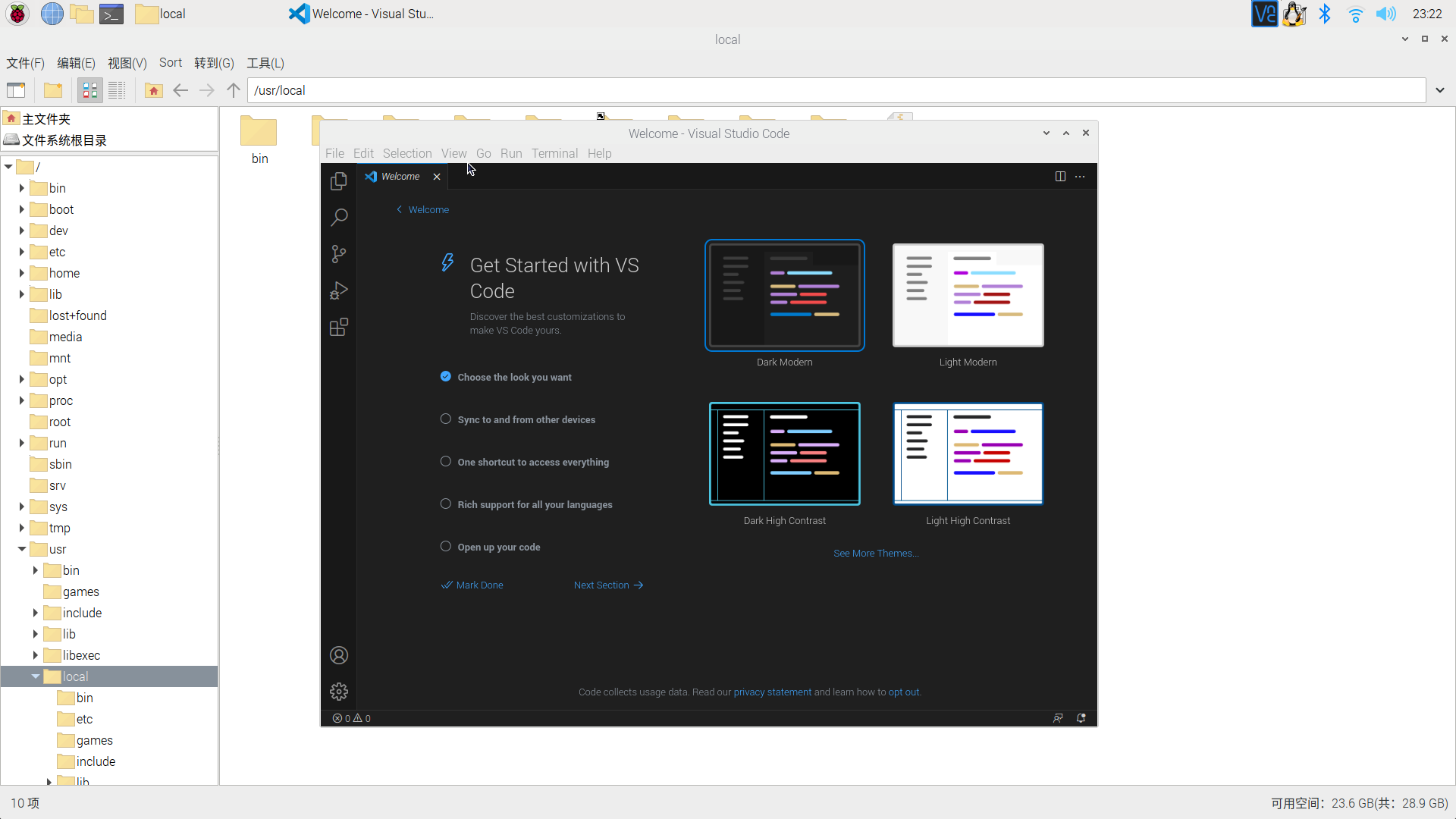The height and width of the screenshot is (819, 1456).
Task: Expand the libexec folder under usr
Action: 36,655
